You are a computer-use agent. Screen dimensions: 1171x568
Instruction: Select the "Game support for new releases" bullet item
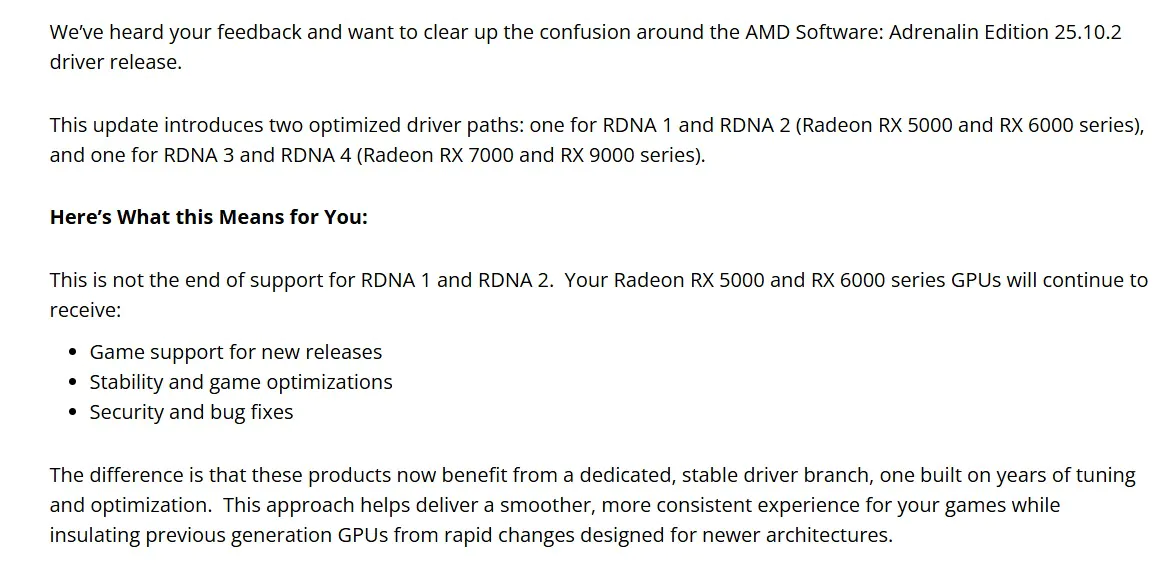236,352
